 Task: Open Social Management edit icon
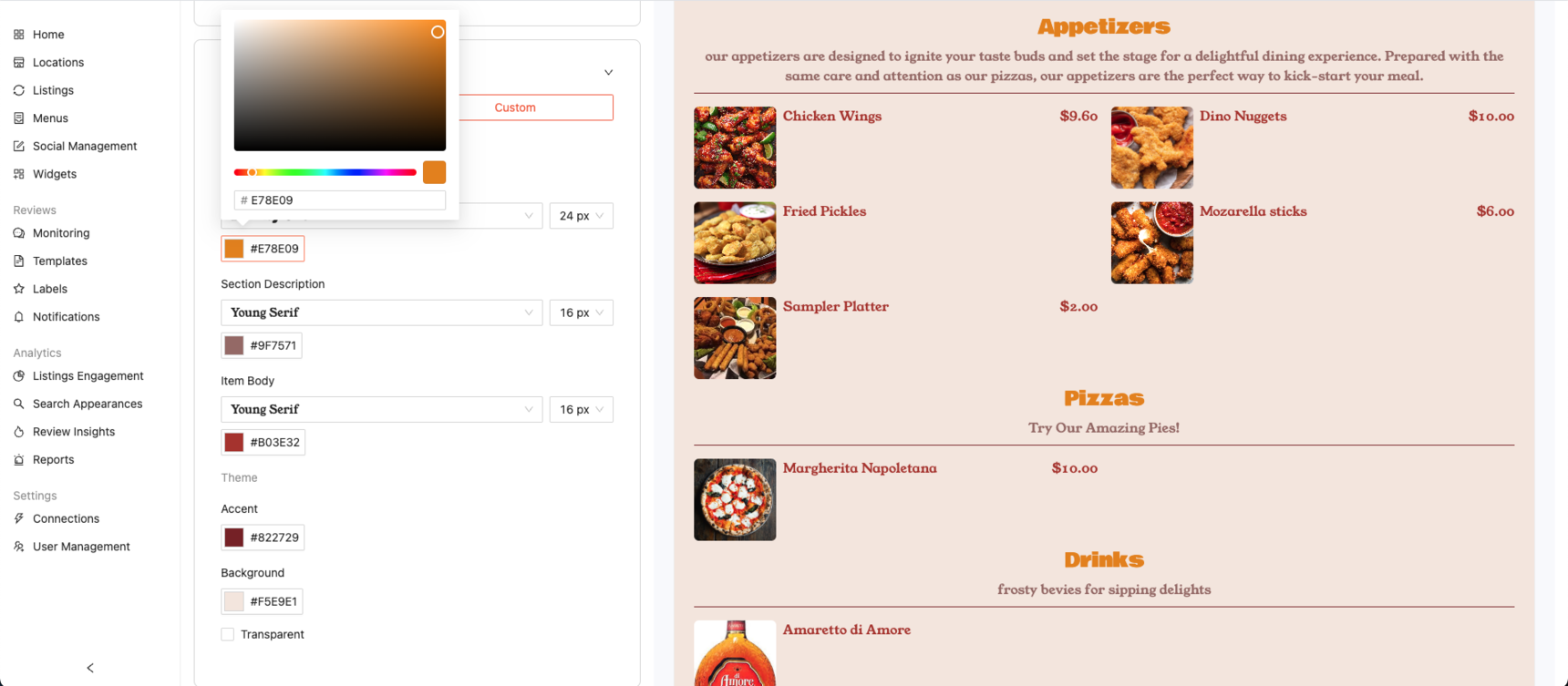tap(19, 146)
